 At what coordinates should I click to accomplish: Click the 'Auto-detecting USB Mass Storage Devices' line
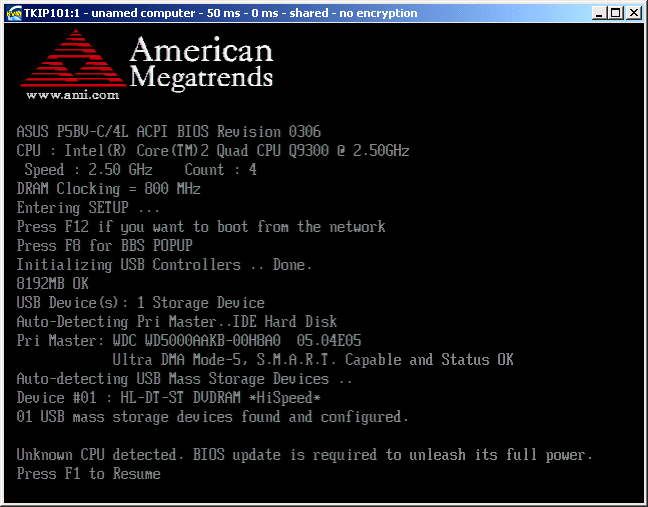(x=185, y=379)
